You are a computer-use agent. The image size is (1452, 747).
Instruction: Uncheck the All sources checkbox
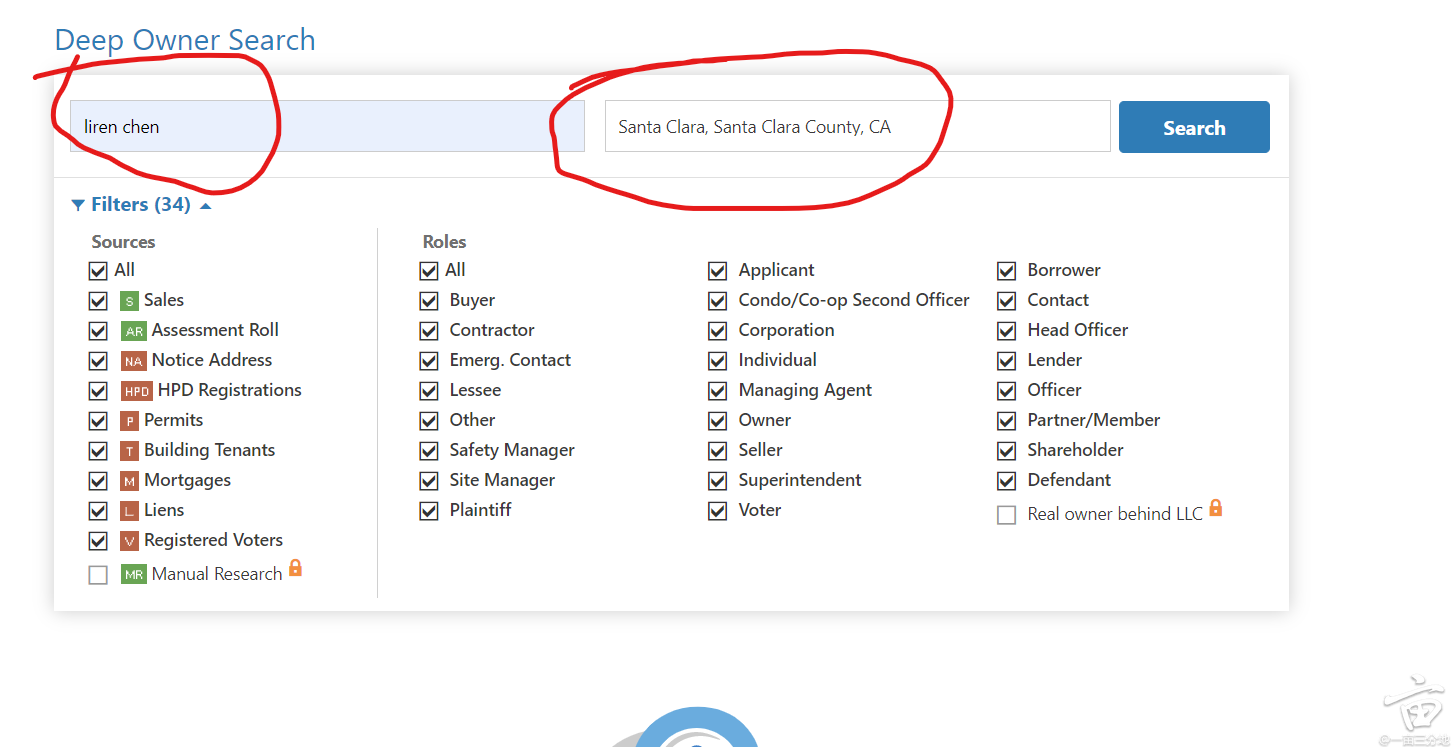click(x=98, y=271)
